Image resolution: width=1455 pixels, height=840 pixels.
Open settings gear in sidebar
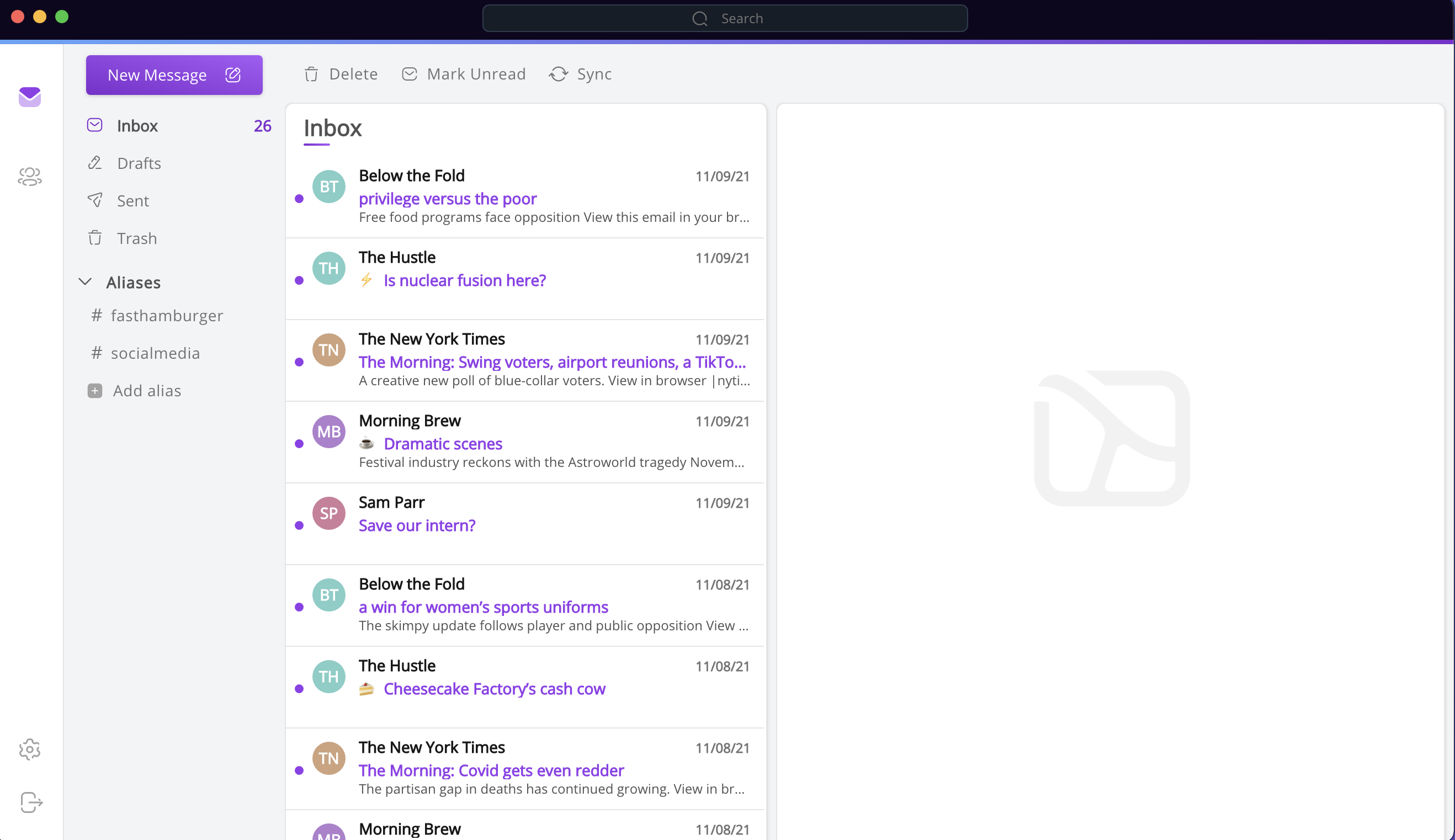click(29, 749)
